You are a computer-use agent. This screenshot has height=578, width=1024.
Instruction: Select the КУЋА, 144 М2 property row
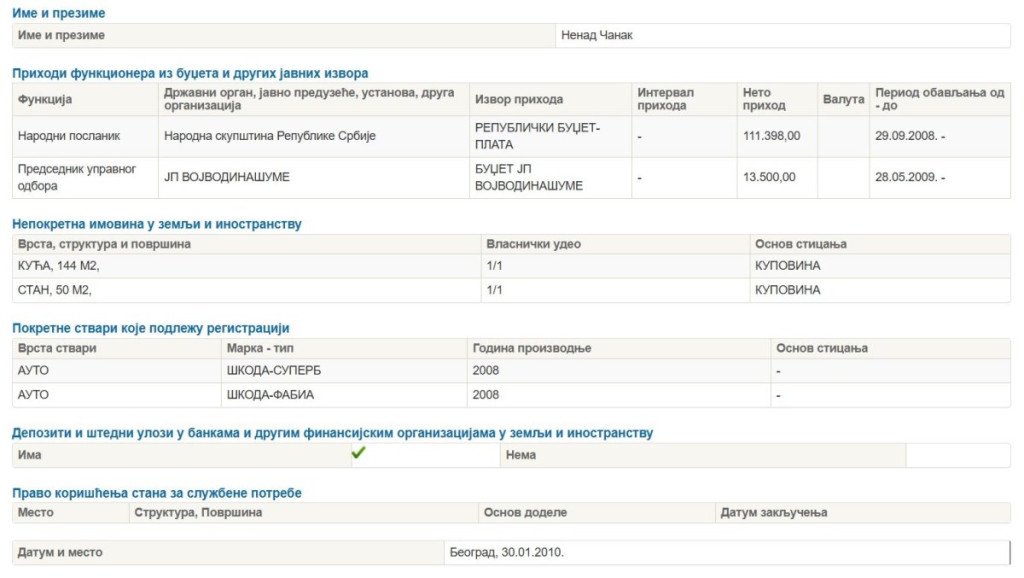pyautogui.click(x=59, y=266)
